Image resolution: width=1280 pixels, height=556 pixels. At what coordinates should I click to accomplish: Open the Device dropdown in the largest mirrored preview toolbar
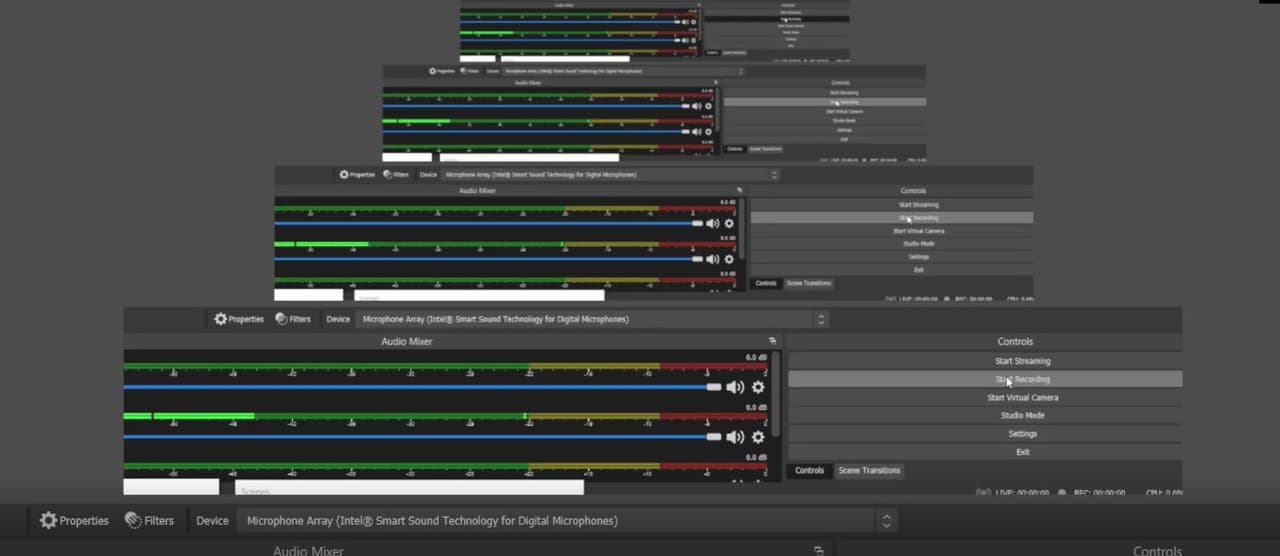(x=594, y=319)
